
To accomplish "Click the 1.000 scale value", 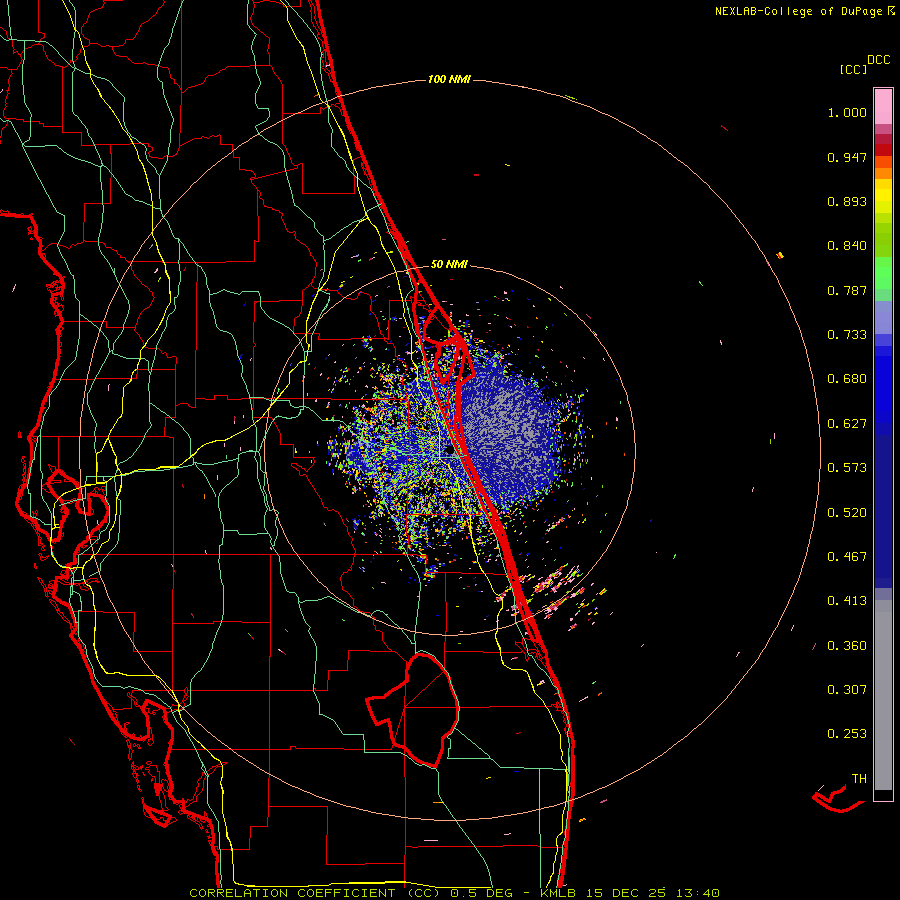I will point(847,113).
